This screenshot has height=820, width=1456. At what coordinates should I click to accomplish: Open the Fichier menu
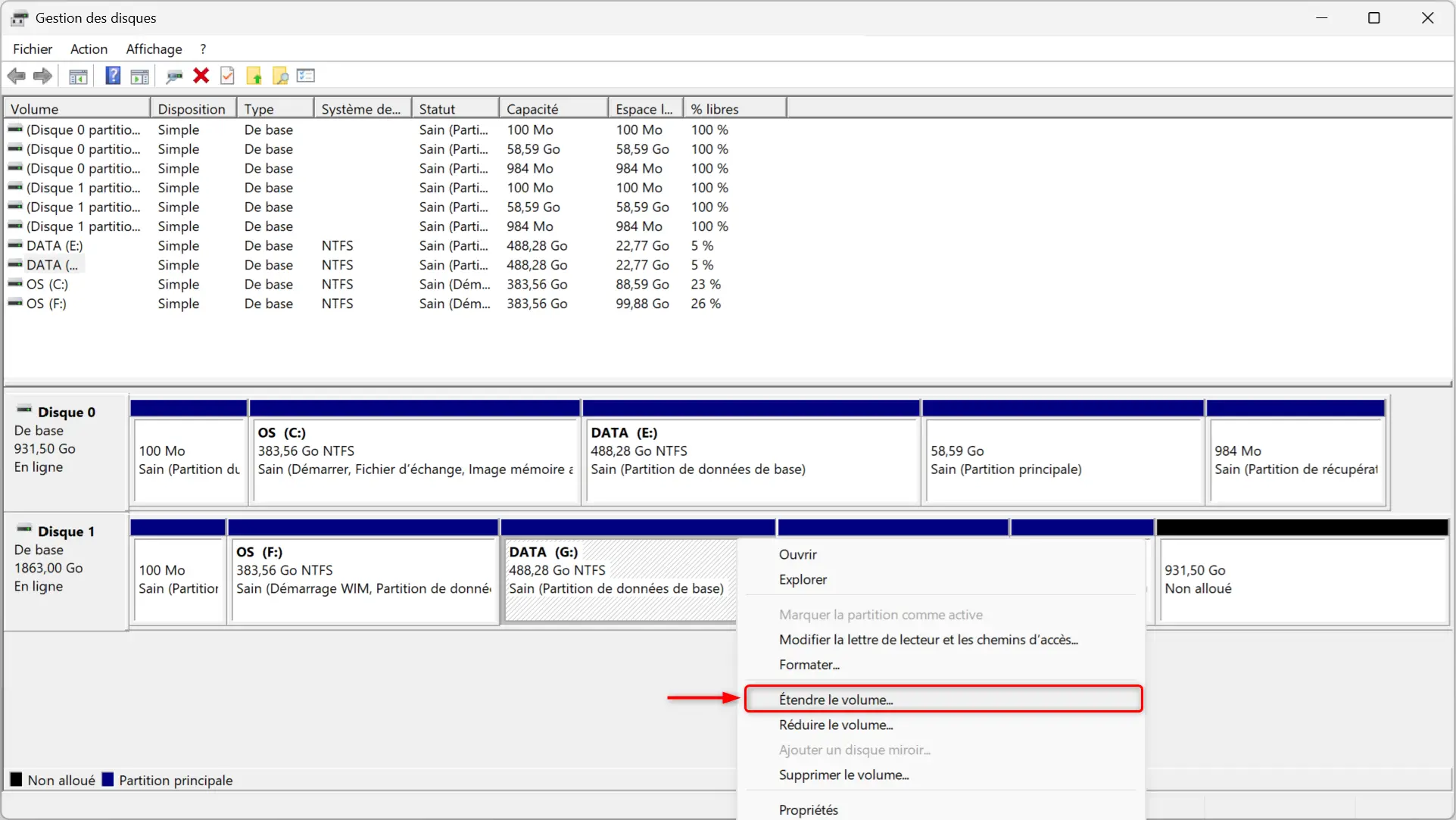coord(33,49)
